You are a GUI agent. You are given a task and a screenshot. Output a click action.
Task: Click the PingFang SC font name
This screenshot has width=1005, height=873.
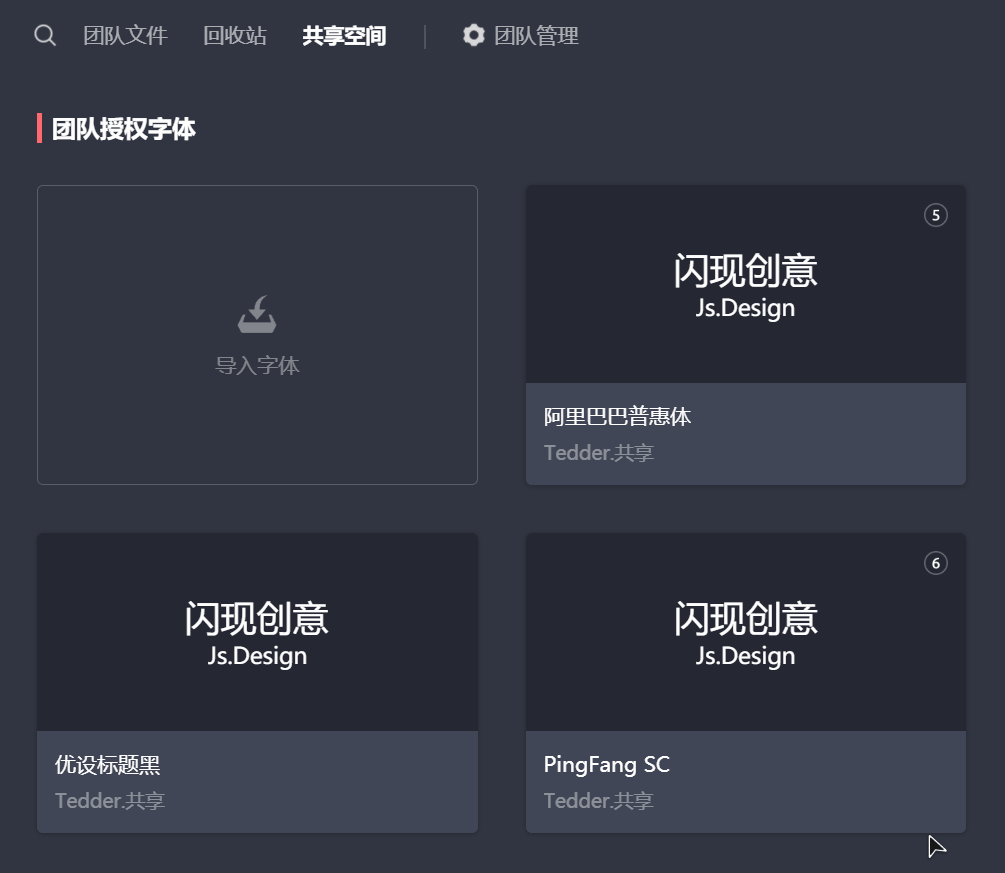(x=606, y=765)
